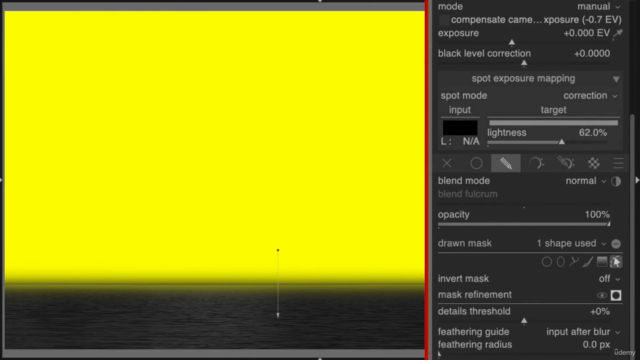Click details threshold value +0%

(600, 311)
